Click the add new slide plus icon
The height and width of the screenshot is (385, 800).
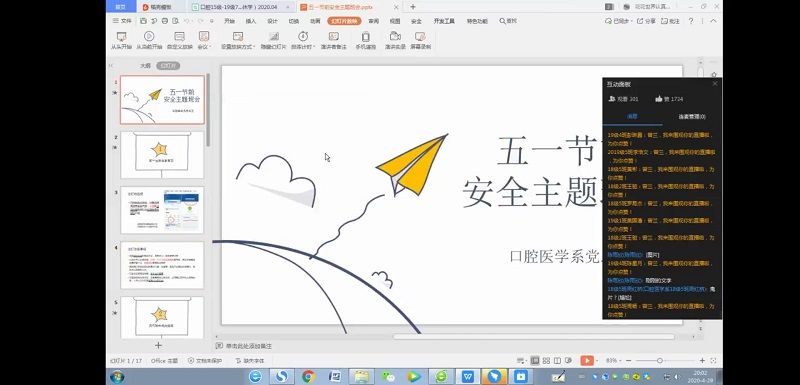[x=158, y=345]
